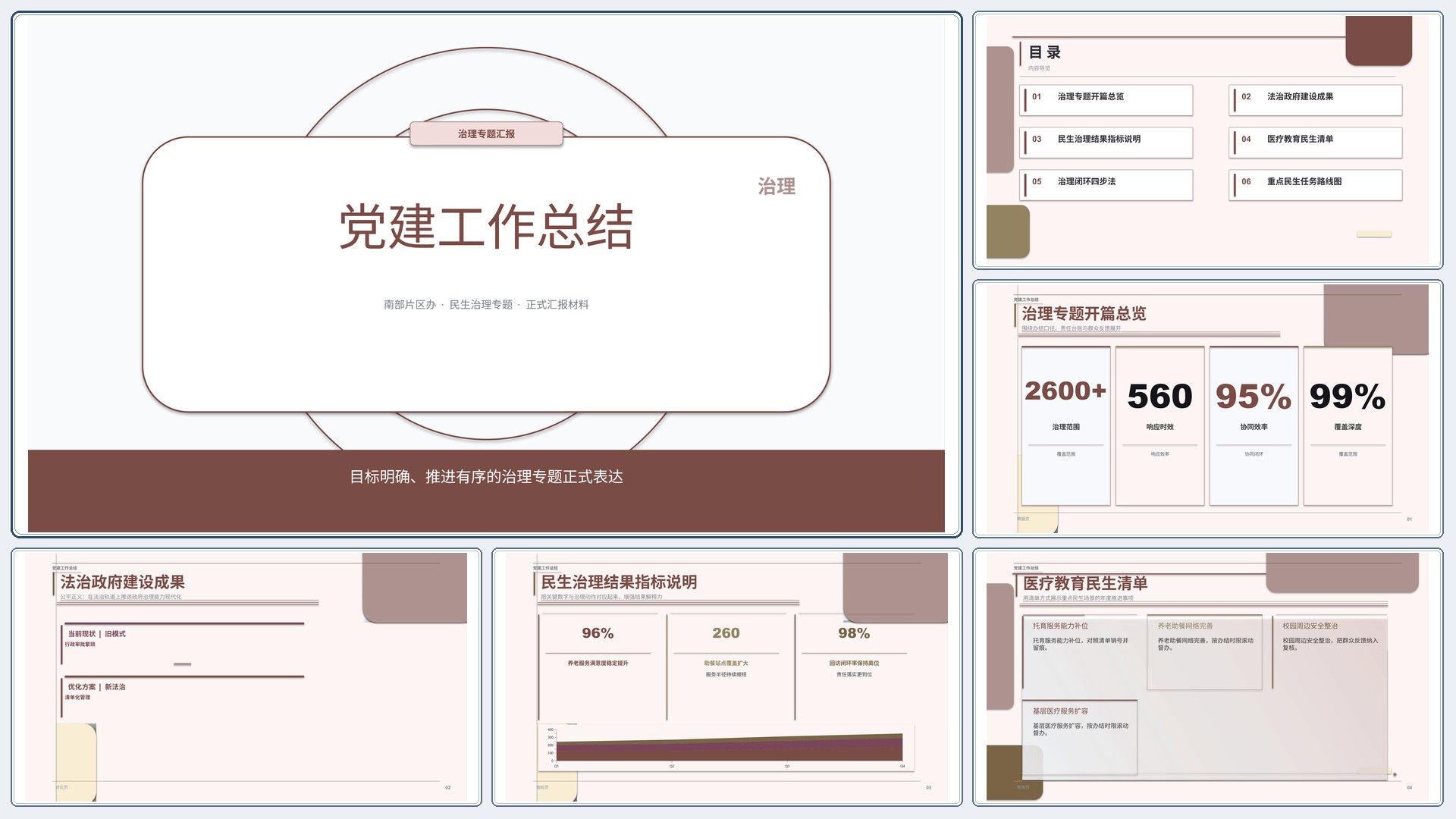Click contents entry 02 法治政府建设成果
The image size is (1456, 819).
click(1315, 99)
